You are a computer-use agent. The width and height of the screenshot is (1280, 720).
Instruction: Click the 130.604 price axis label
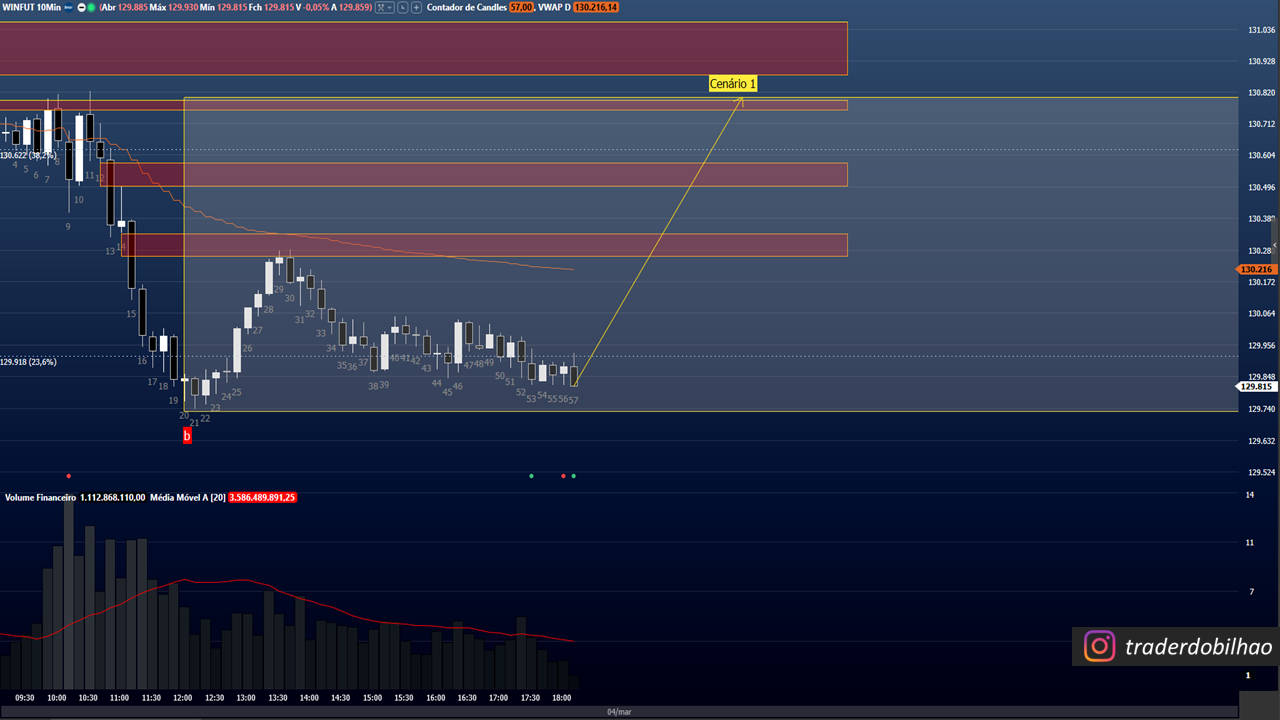coord(1261,155)
